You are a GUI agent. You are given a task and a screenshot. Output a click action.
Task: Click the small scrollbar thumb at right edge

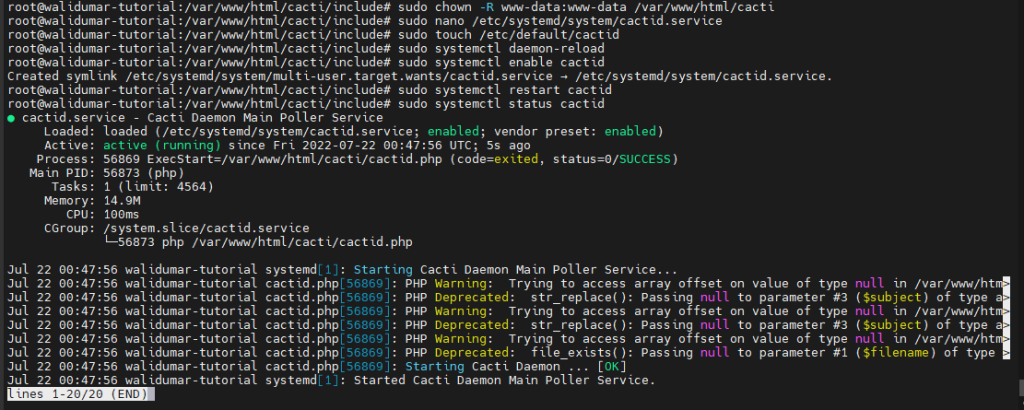(x=1021, y=388)
